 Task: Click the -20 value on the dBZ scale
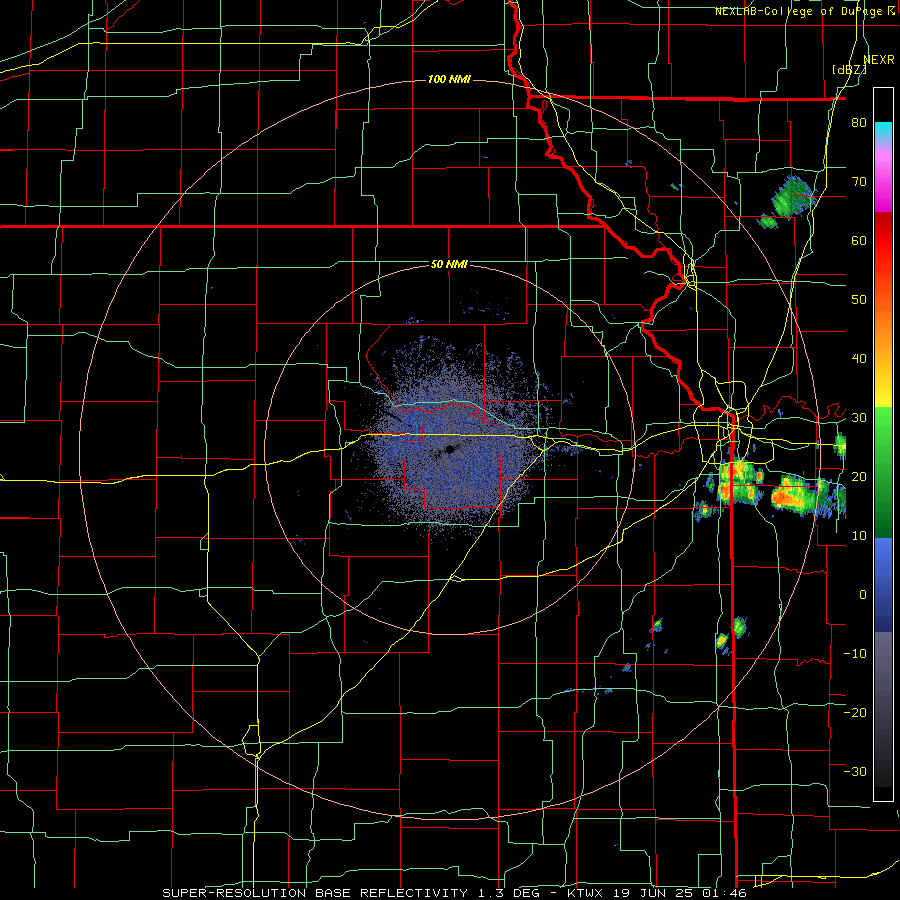tap(855, 712)
